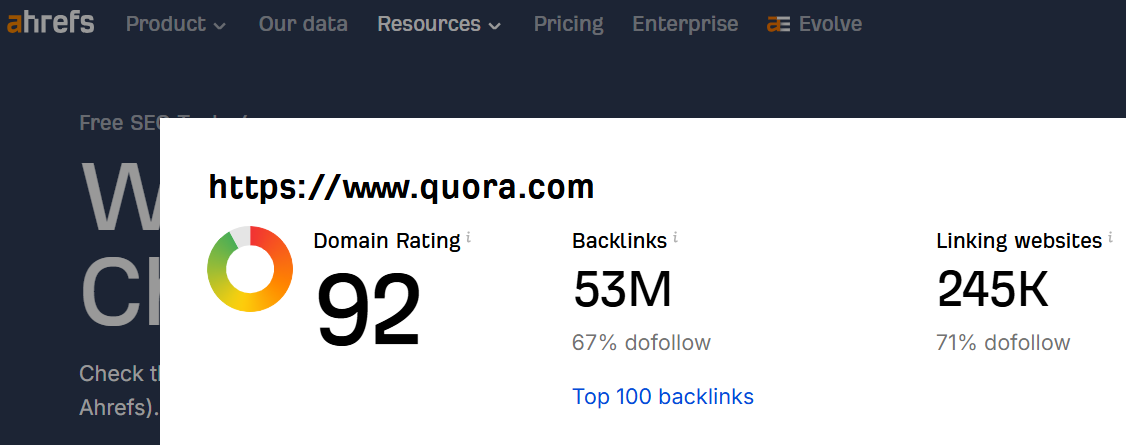1126x445 pixels.
Task: Open the Pricing page
Action: (569, 24)
